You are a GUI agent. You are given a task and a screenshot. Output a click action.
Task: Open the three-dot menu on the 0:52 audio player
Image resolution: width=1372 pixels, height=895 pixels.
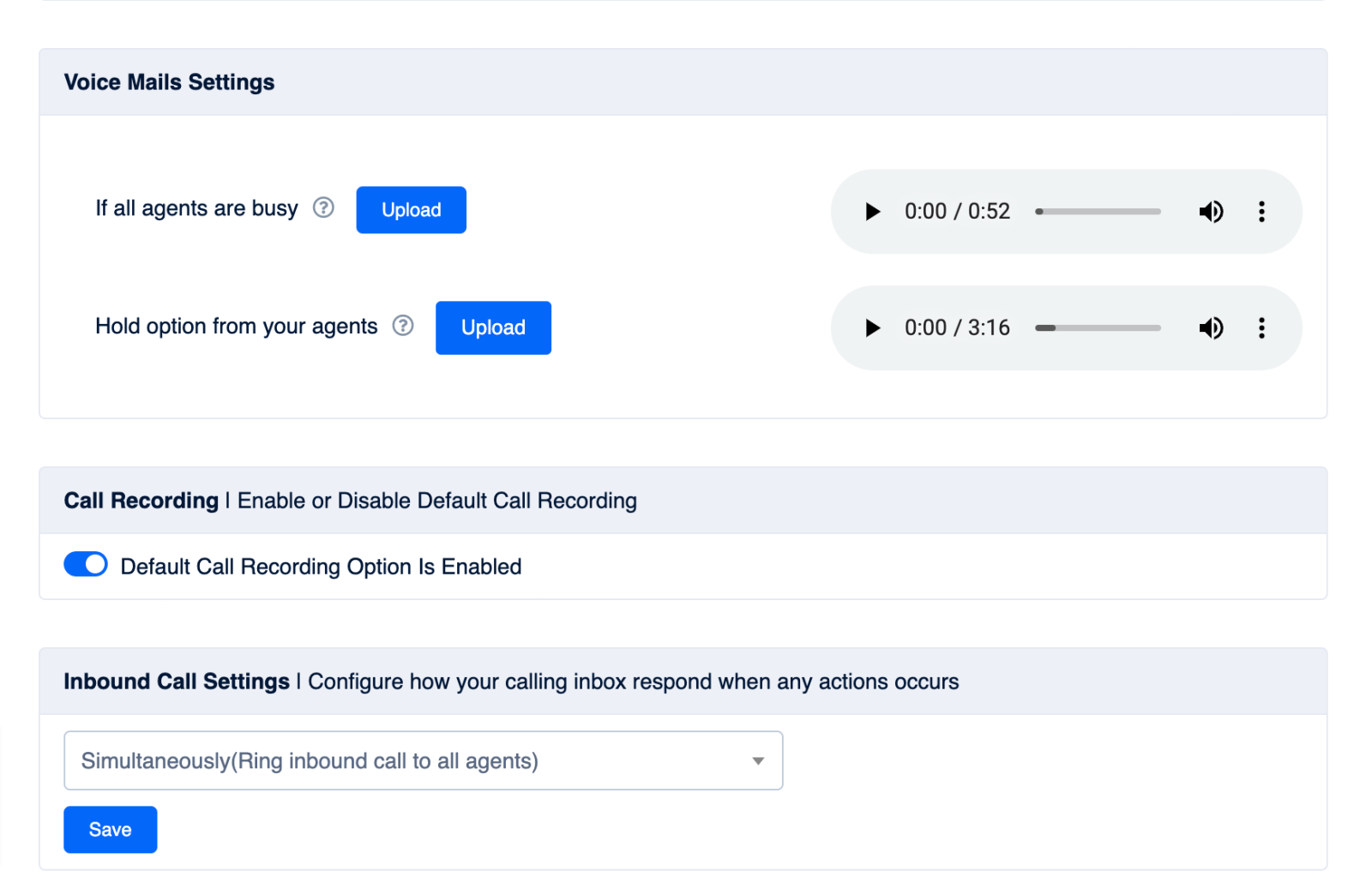1261,211
